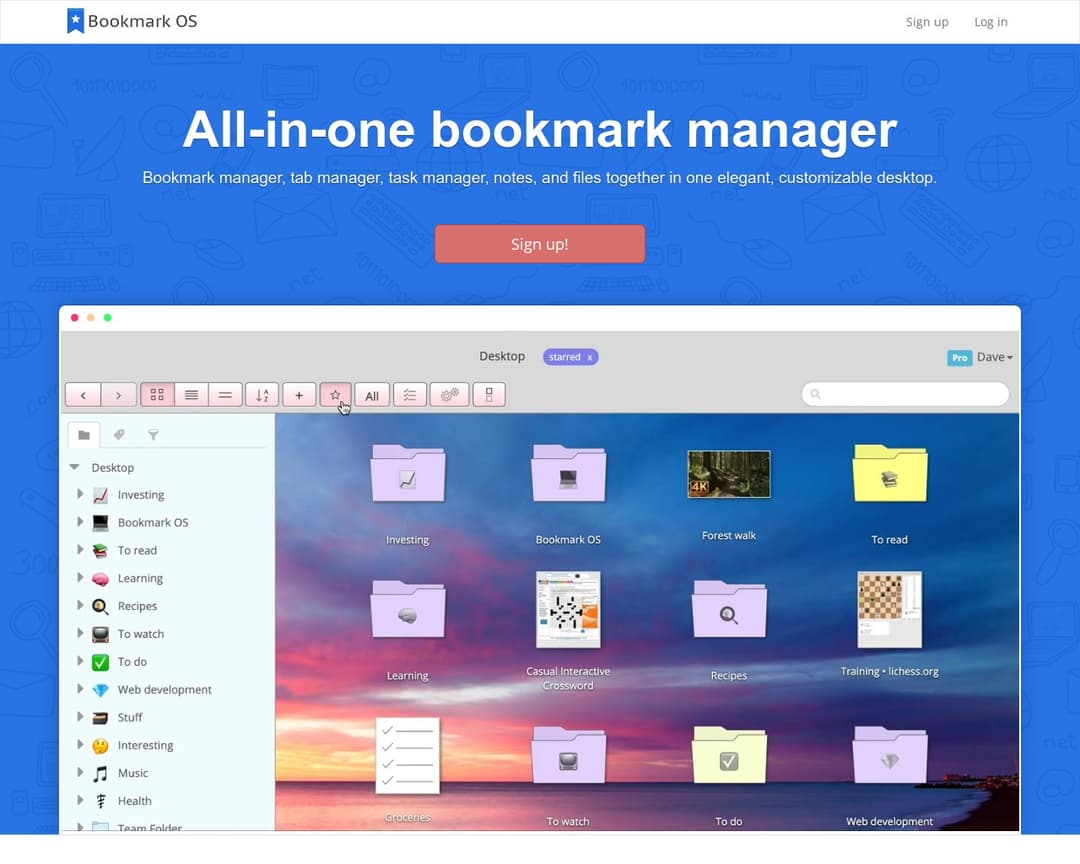
Task: Open the sort order button
Action: [x=262, y=395]
